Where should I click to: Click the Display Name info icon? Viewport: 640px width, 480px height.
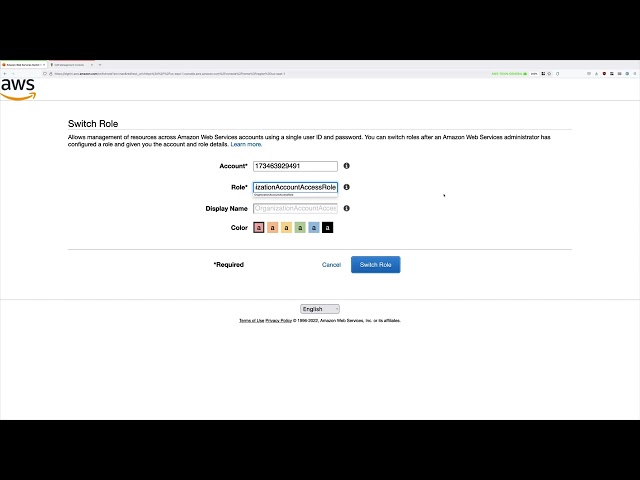pyautogui.click(x=347, y=208)
